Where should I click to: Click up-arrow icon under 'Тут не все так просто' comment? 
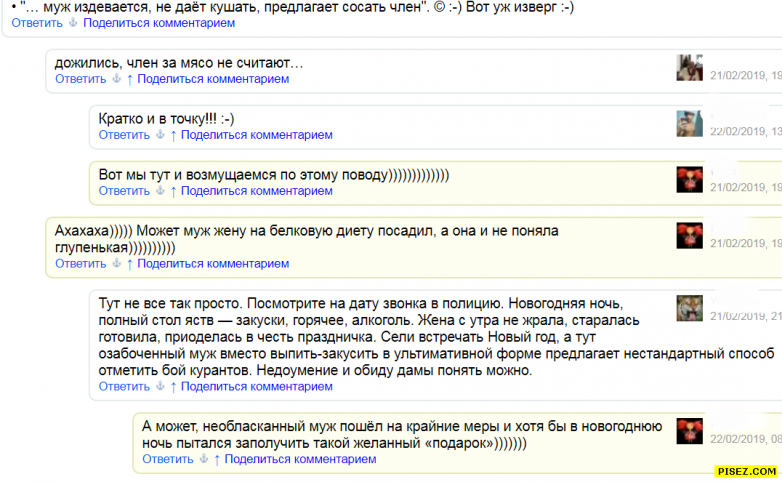click(x=173, y=387)
